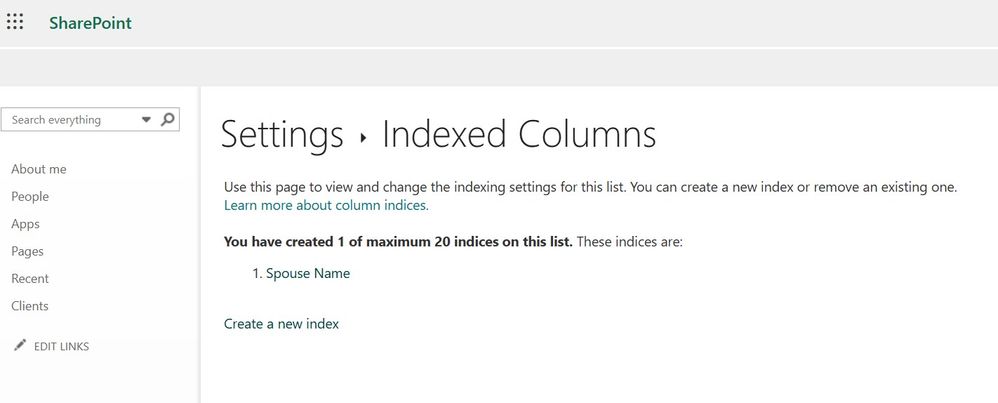Navigate to Pages in the sidebar

[27, 251]
